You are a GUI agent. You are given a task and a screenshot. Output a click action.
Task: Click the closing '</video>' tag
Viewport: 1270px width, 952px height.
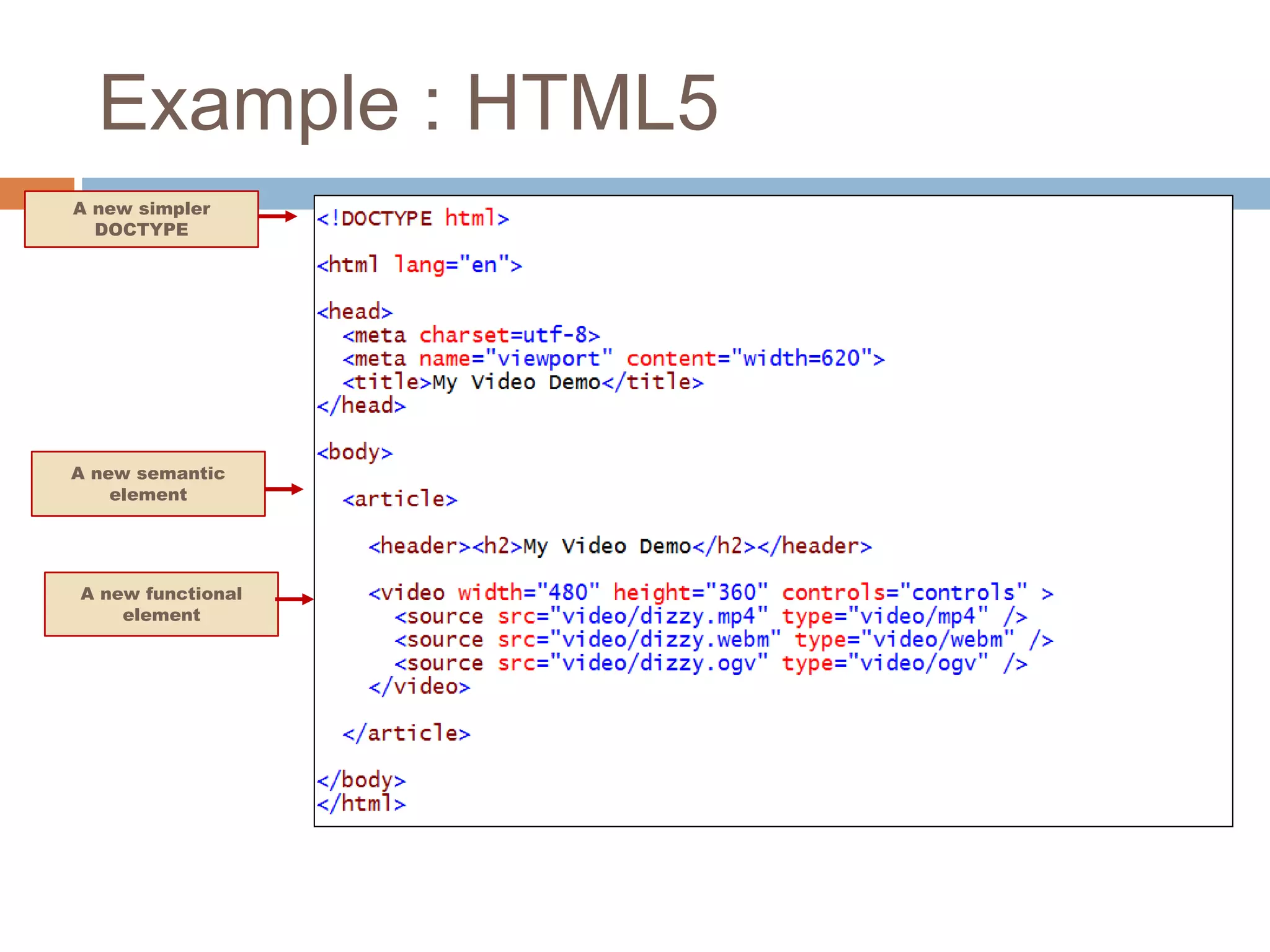[x=419, y=687]
